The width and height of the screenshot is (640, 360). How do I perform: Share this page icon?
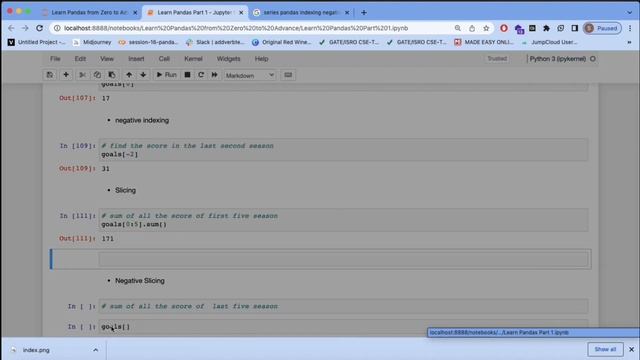coord(472,28)
